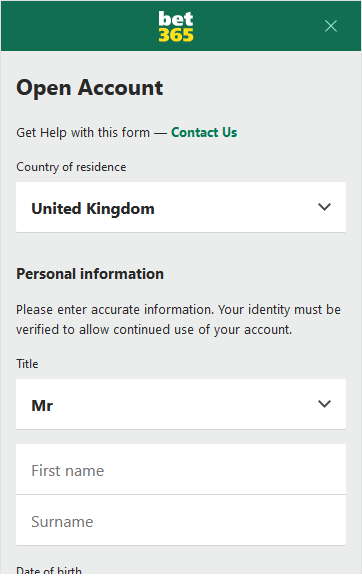Click the verified identity sentence line
The width and height of the screenshot is (362, 576).
154,330
